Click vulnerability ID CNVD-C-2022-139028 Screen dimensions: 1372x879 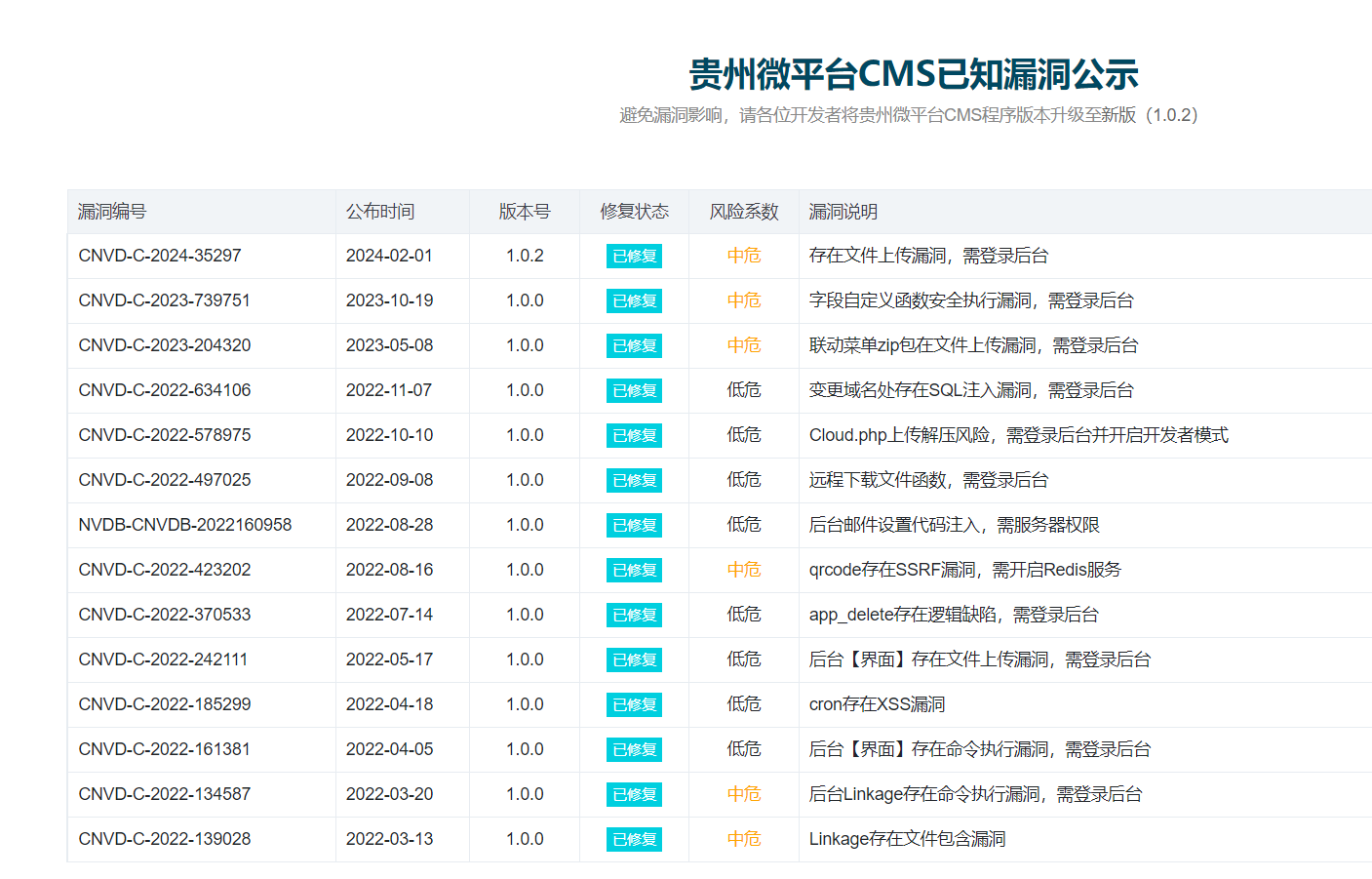(x=165, y=839)
